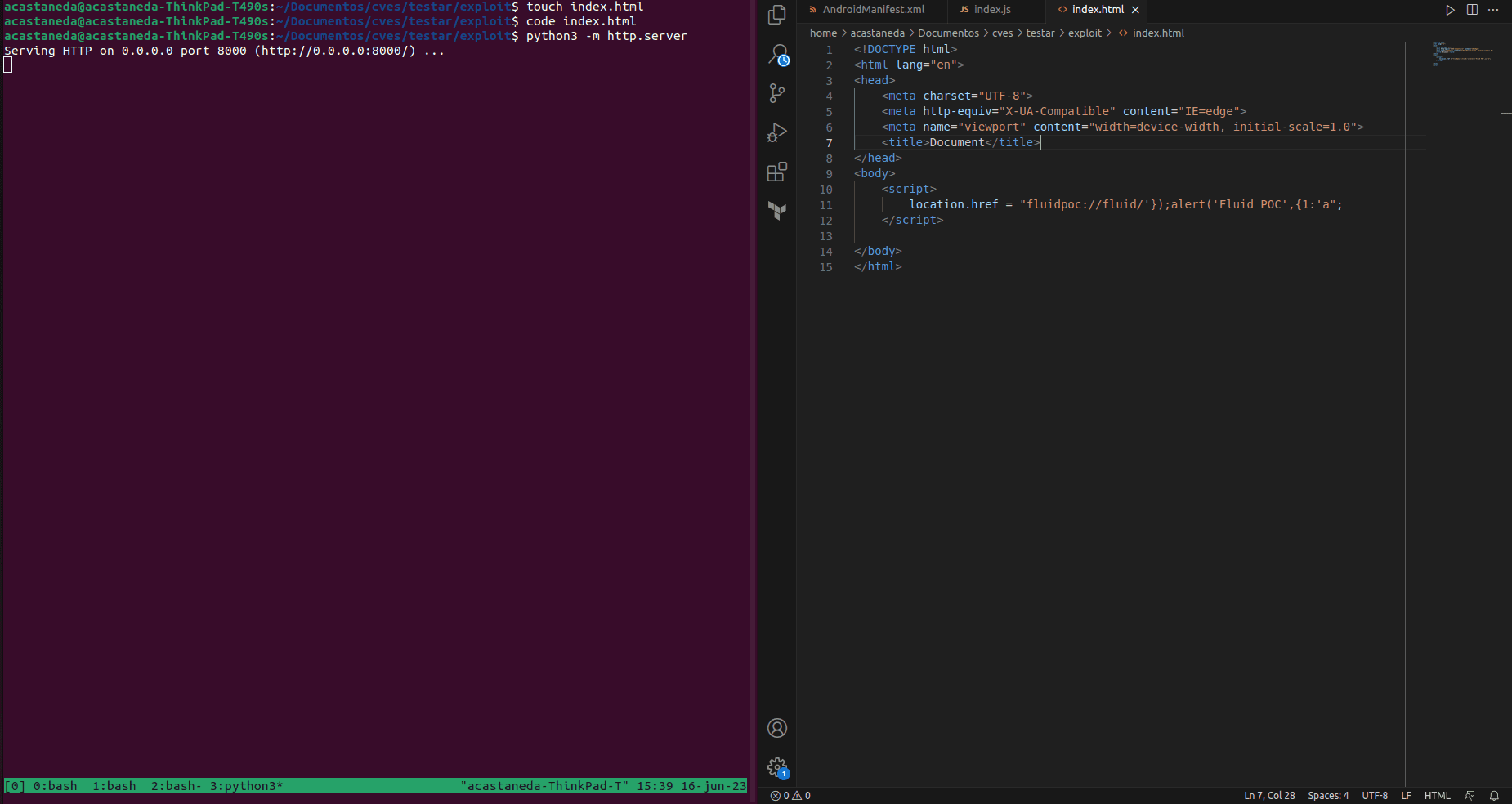Select the index.html editor tab
This screenshot has width=1512, height=804.
click(1098, 10)
